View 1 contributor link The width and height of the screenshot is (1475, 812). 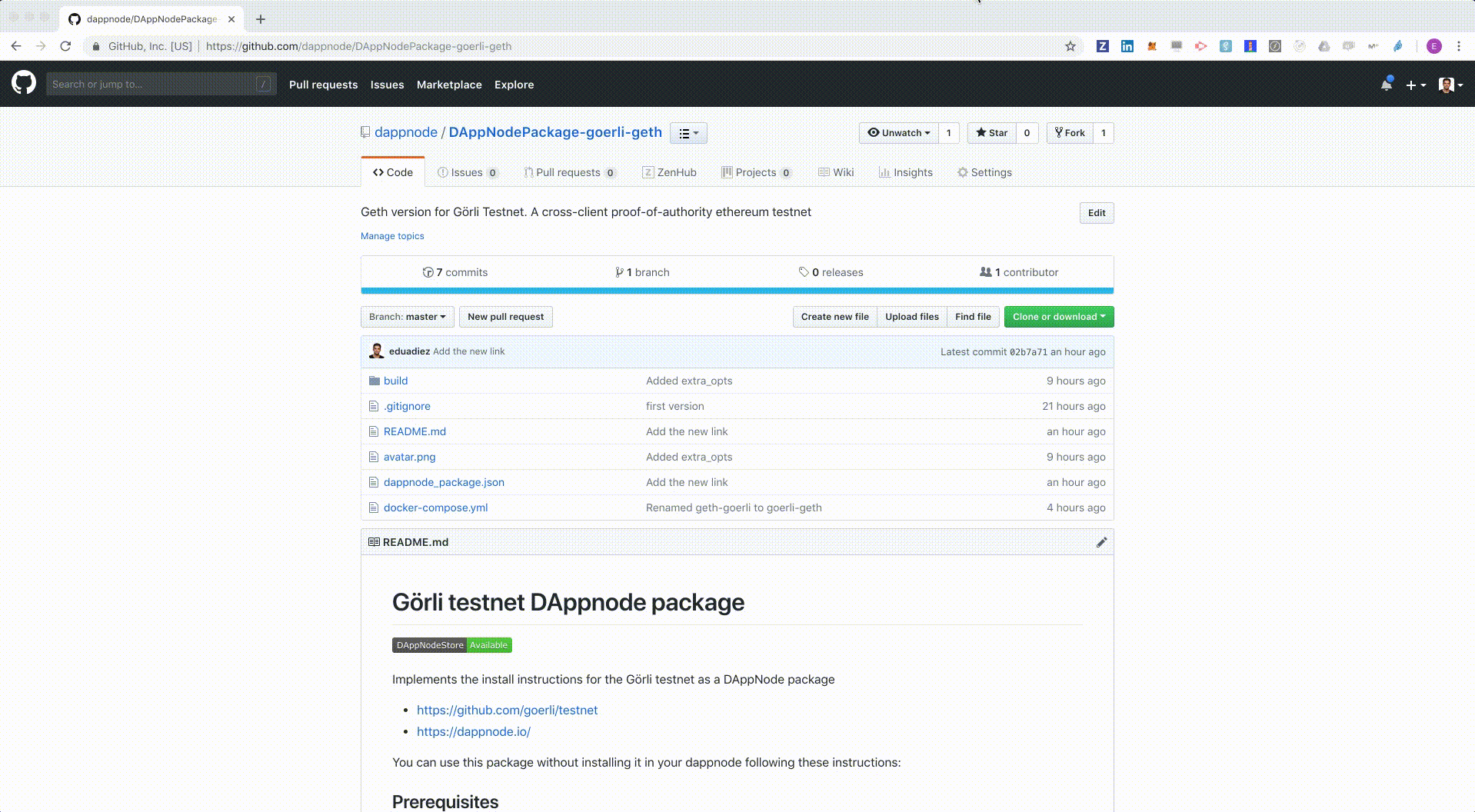click(1019, 272)
